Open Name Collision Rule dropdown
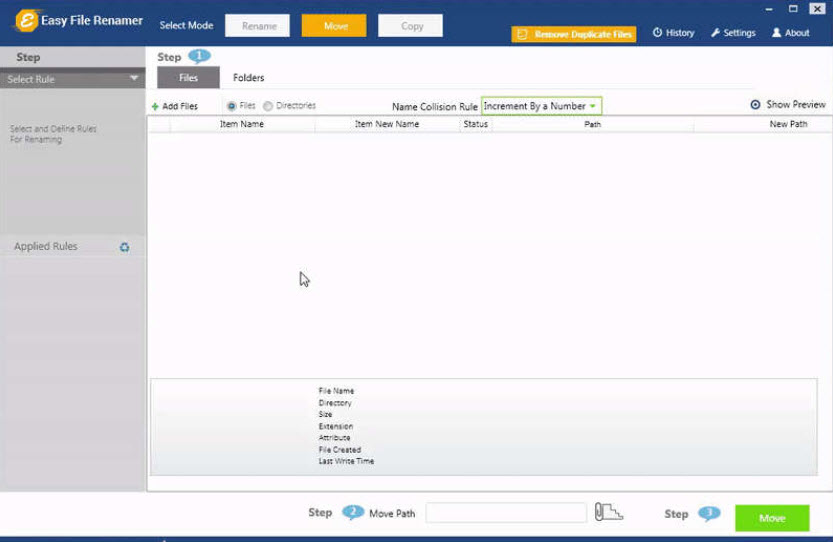Screen dimensions: 833x542 click(x=541, y=106)
